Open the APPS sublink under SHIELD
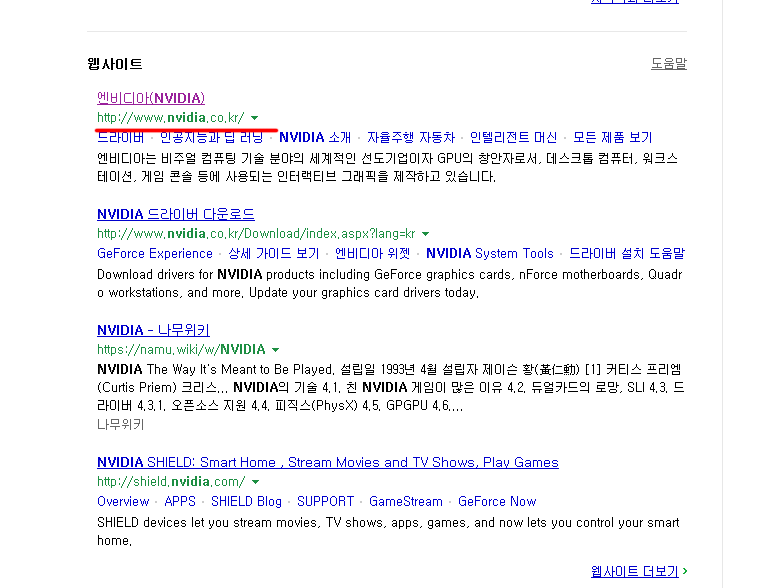The image size is (771, 588). pos(180,501)
